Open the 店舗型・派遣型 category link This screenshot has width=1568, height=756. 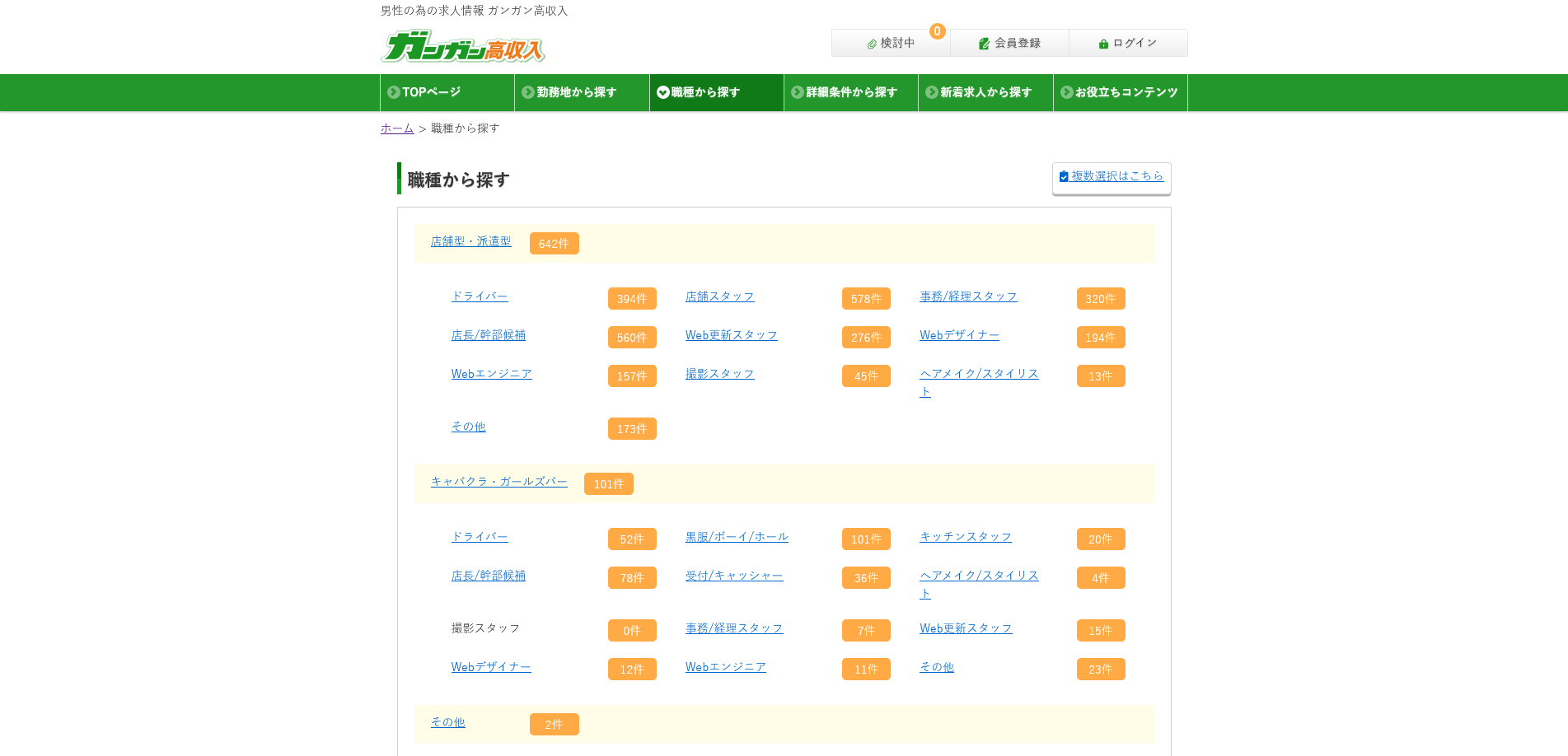pyautogui.click(x=471, y=241)
